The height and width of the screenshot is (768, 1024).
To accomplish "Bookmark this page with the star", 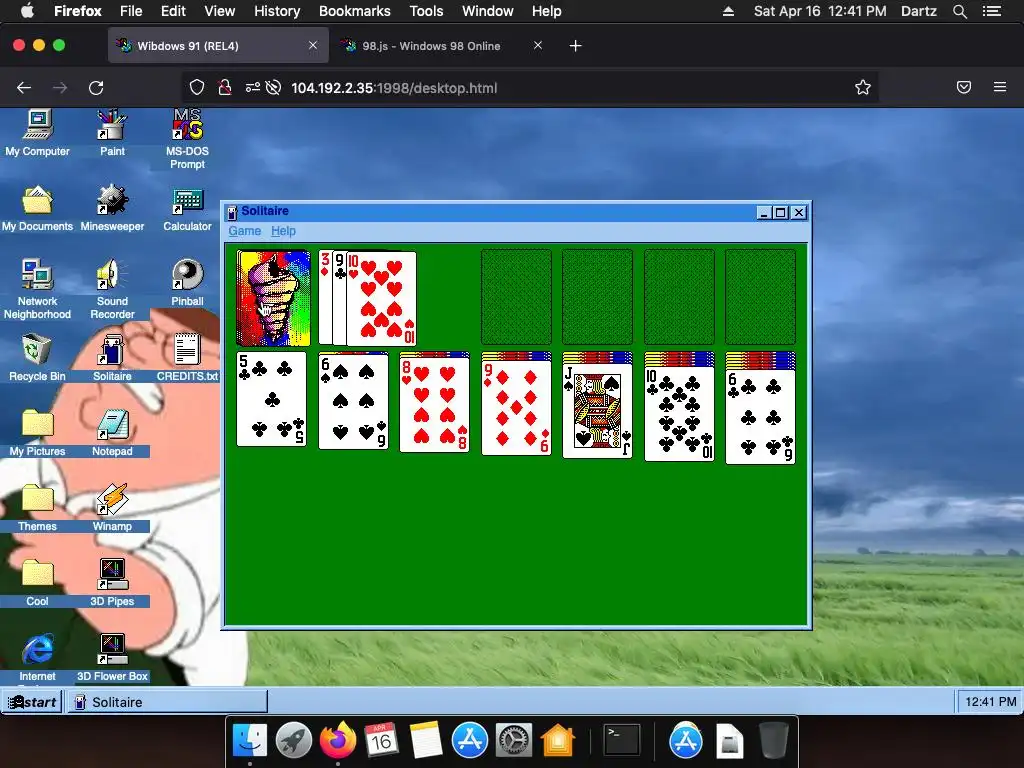I will [863, 88].
